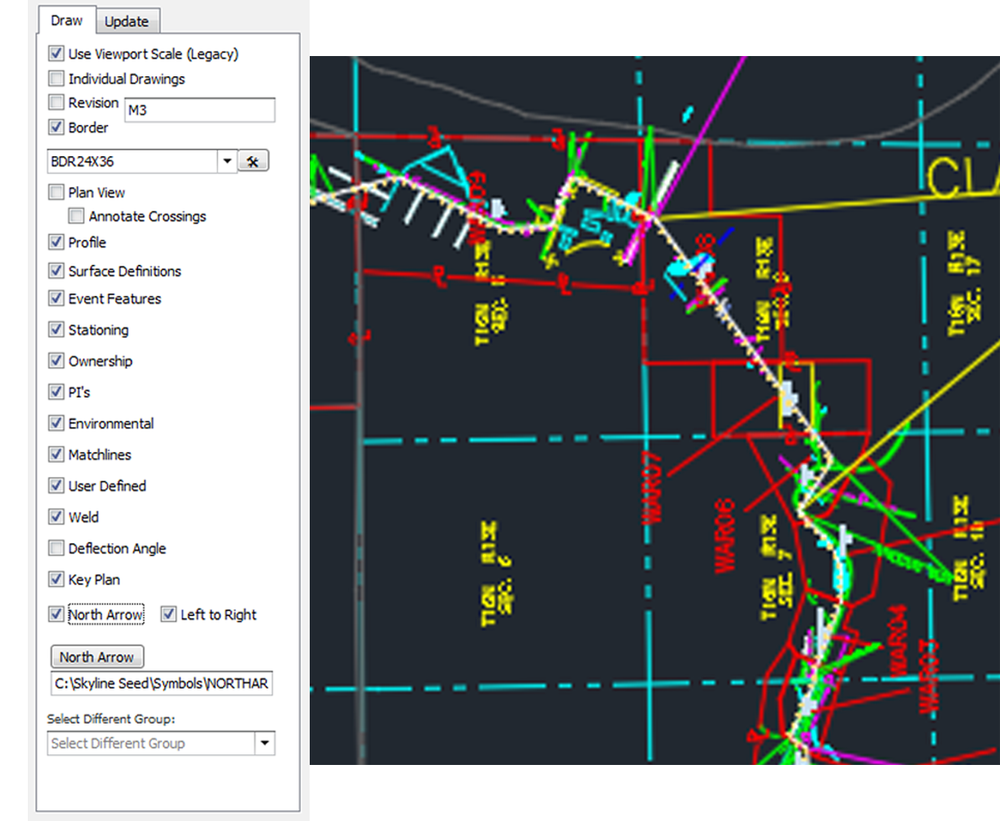Enable Plan View drawing
Screen dimensions: 1000x821
(x=56, y=192)
